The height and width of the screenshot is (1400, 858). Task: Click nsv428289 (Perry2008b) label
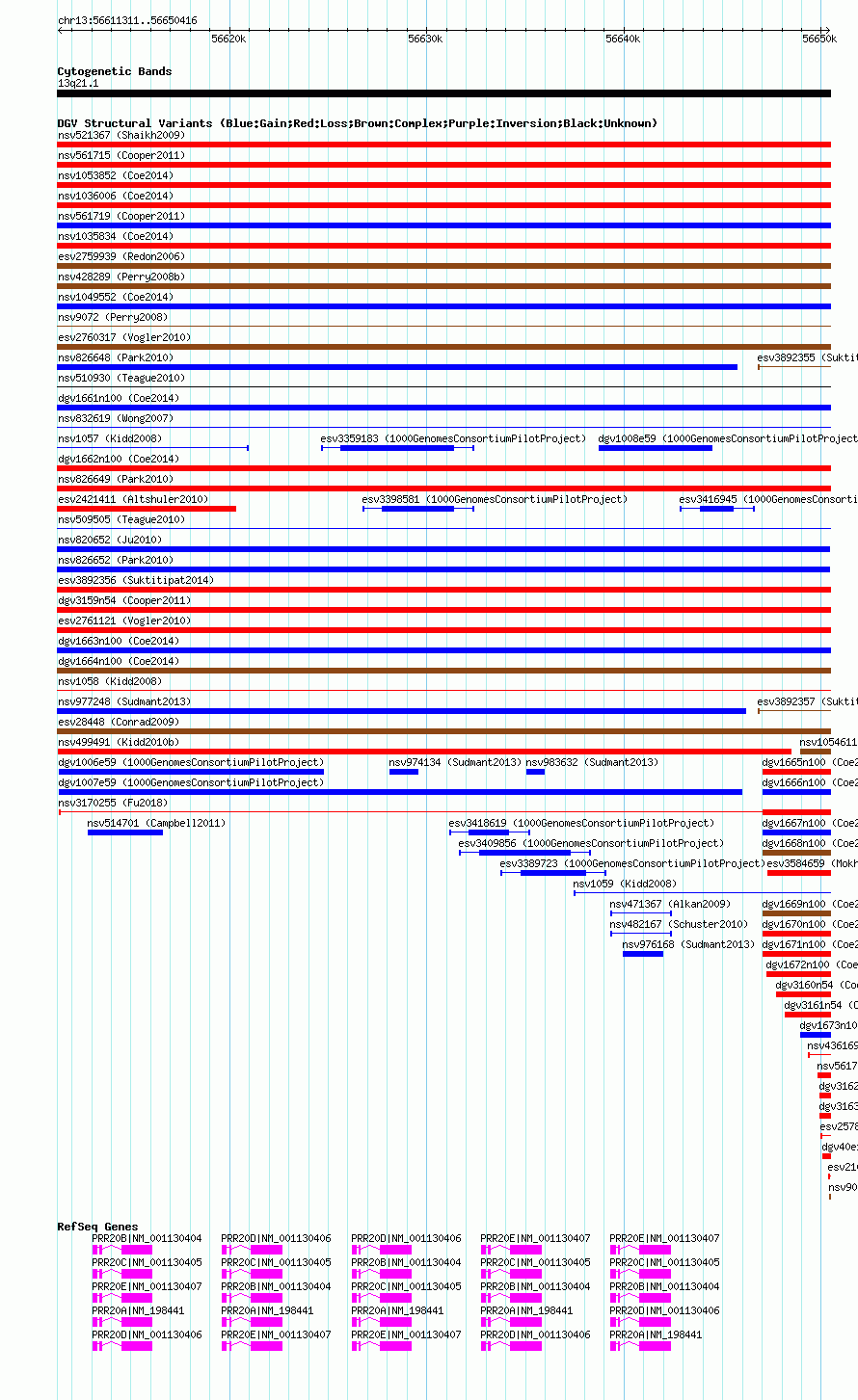coord(121,277)
